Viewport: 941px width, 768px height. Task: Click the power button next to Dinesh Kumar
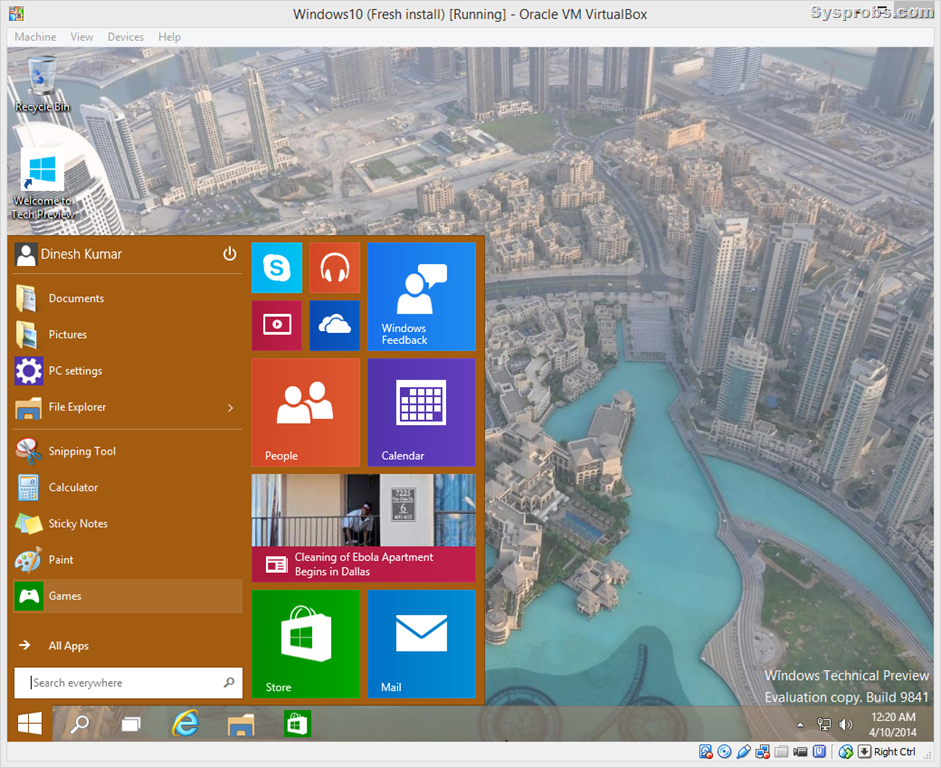pos(229,254)
